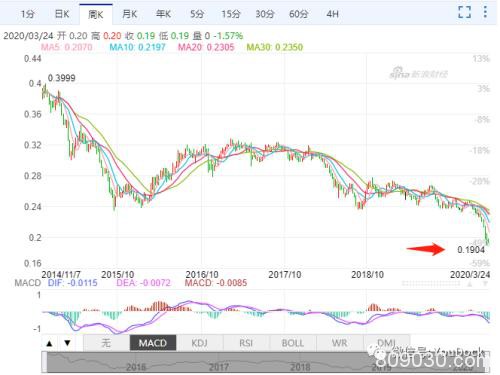
Task: Enable the KDJ indicator
Action: pos(199,343)
